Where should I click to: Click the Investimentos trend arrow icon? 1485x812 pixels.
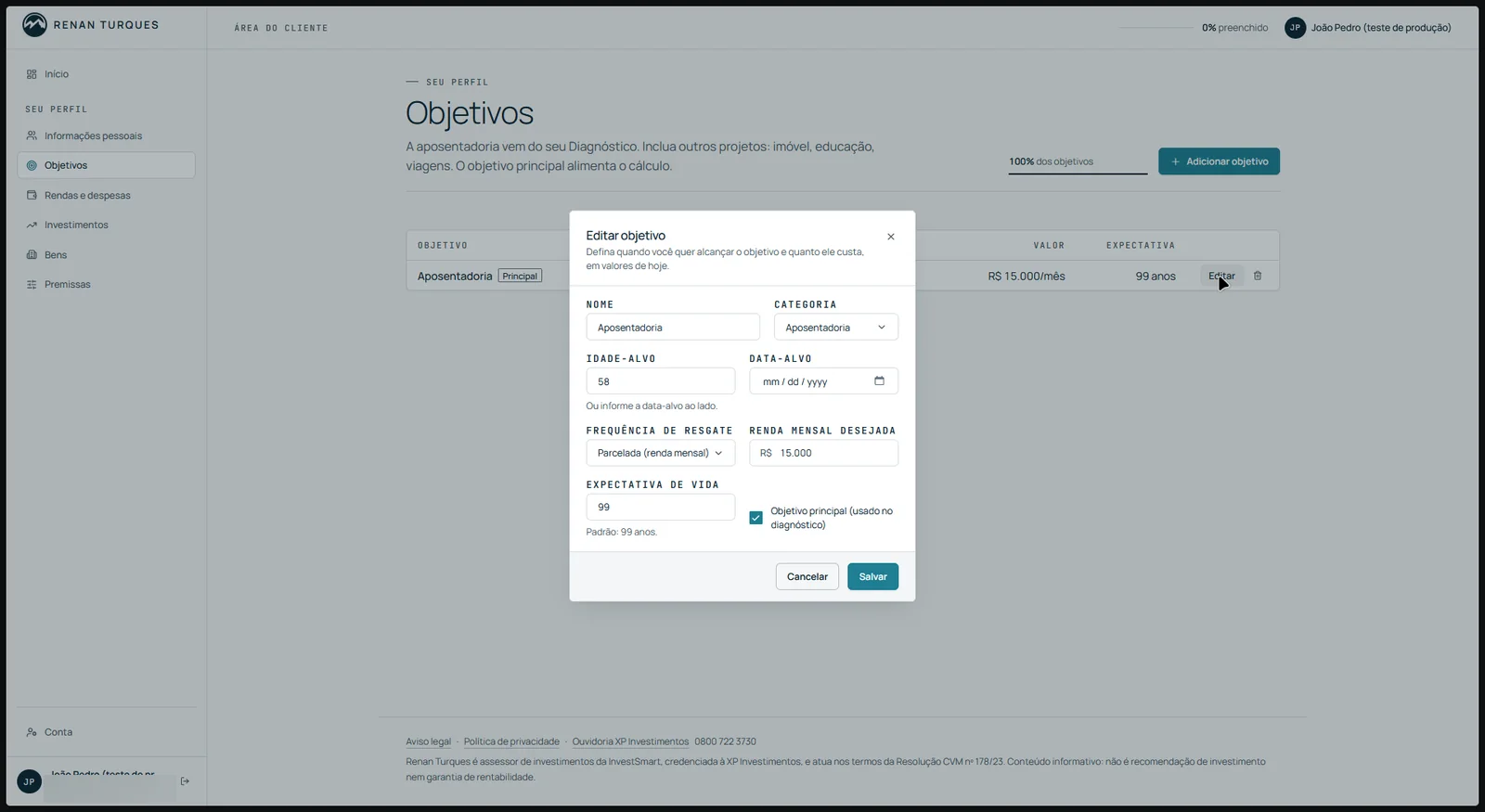tap(32, 225)
